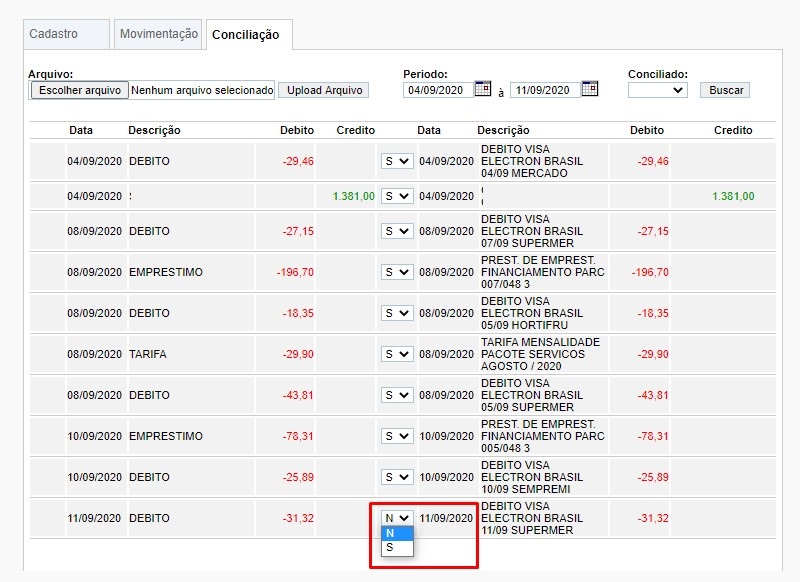Screen dimensions: 800x582
Task: Choose option N in the open list
Action: 397,533
